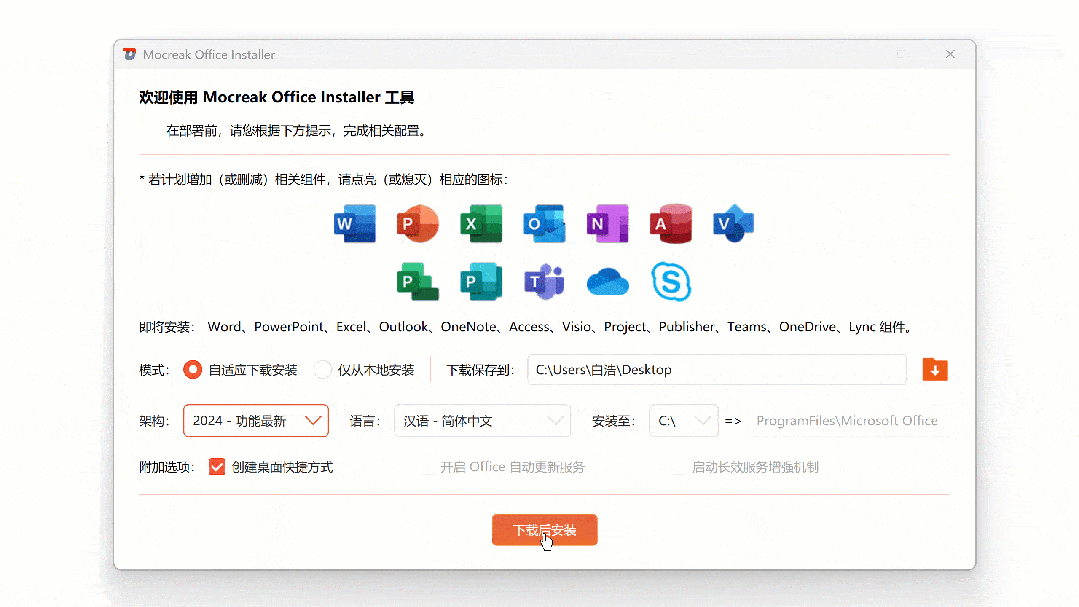Uncheck 创建桌面快捷方式 checkbox
The width and height of the screenshot is (1079, 607).
coord(217,467)
